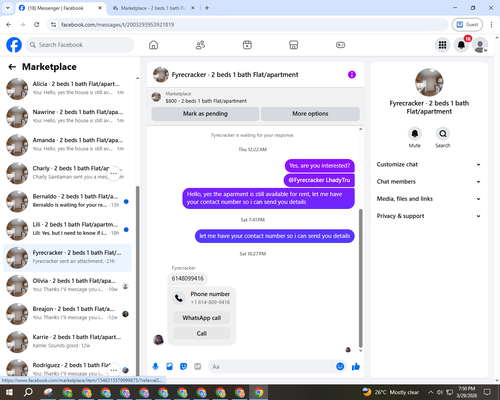Go to the Home feed icon

point(153,45)
